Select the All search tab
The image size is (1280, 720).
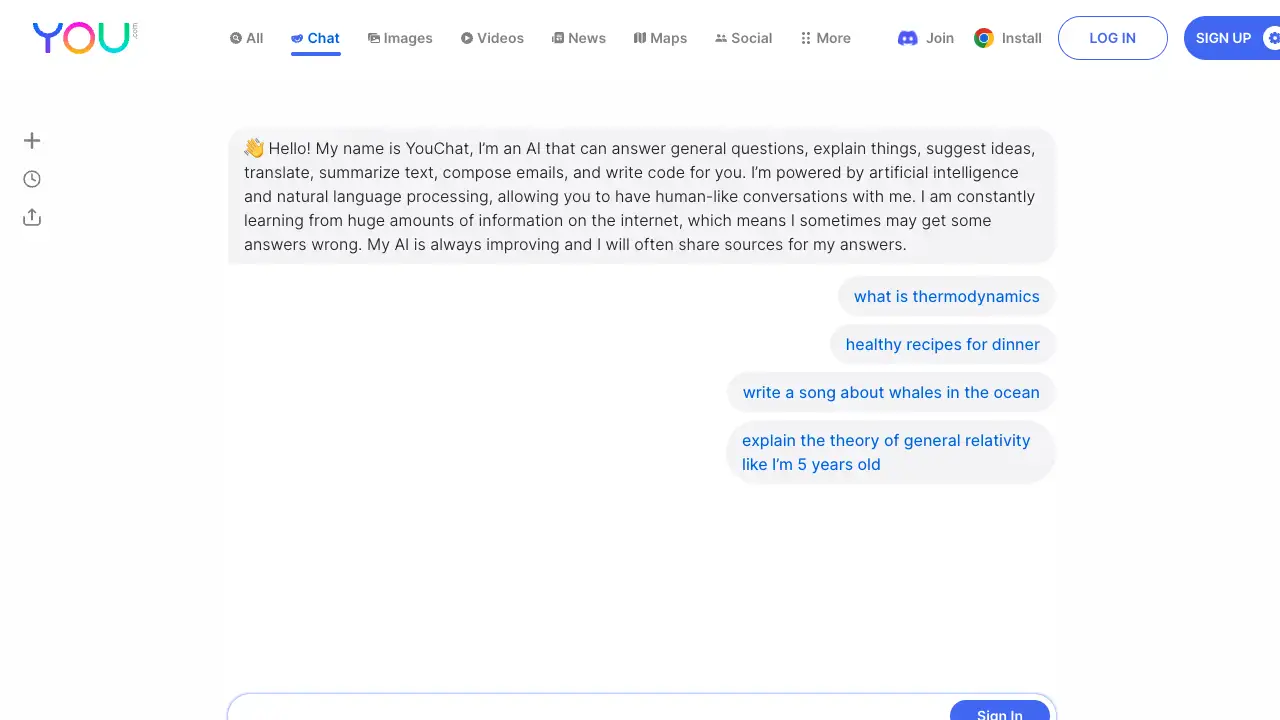click(x=246, y=37)
